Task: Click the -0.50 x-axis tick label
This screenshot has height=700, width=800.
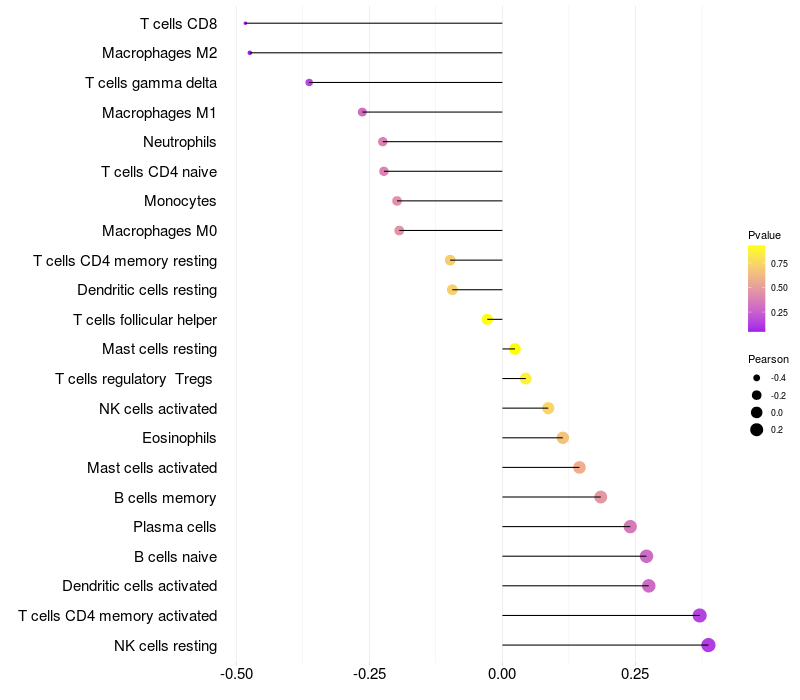Action: pos(237,674)
